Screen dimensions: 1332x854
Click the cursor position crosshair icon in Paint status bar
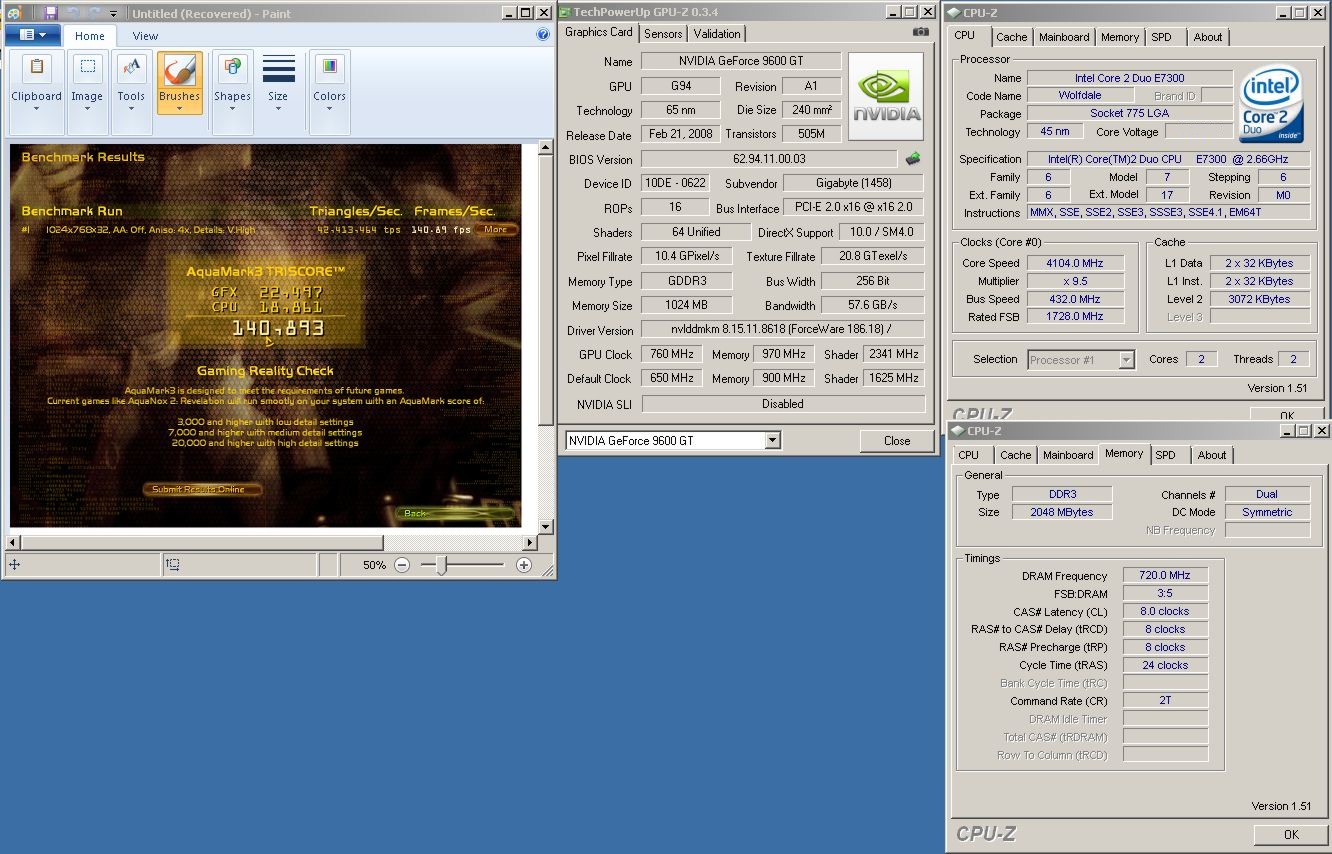pyautogui.click(x=15, y=565)
